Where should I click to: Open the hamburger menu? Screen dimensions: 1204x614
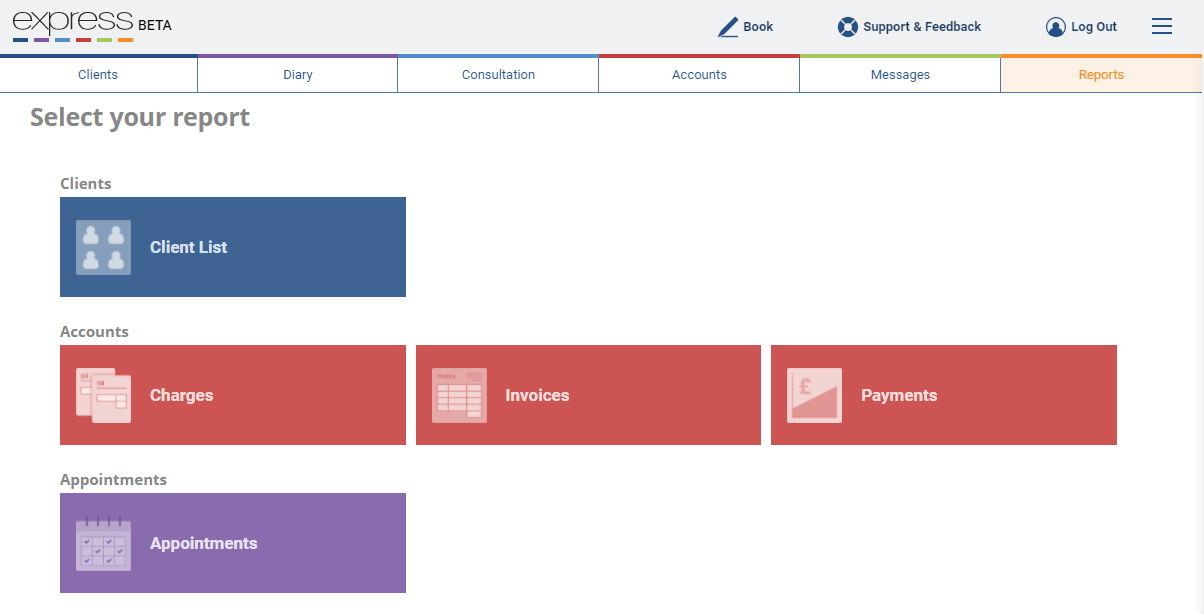[x=1162, y=27]
